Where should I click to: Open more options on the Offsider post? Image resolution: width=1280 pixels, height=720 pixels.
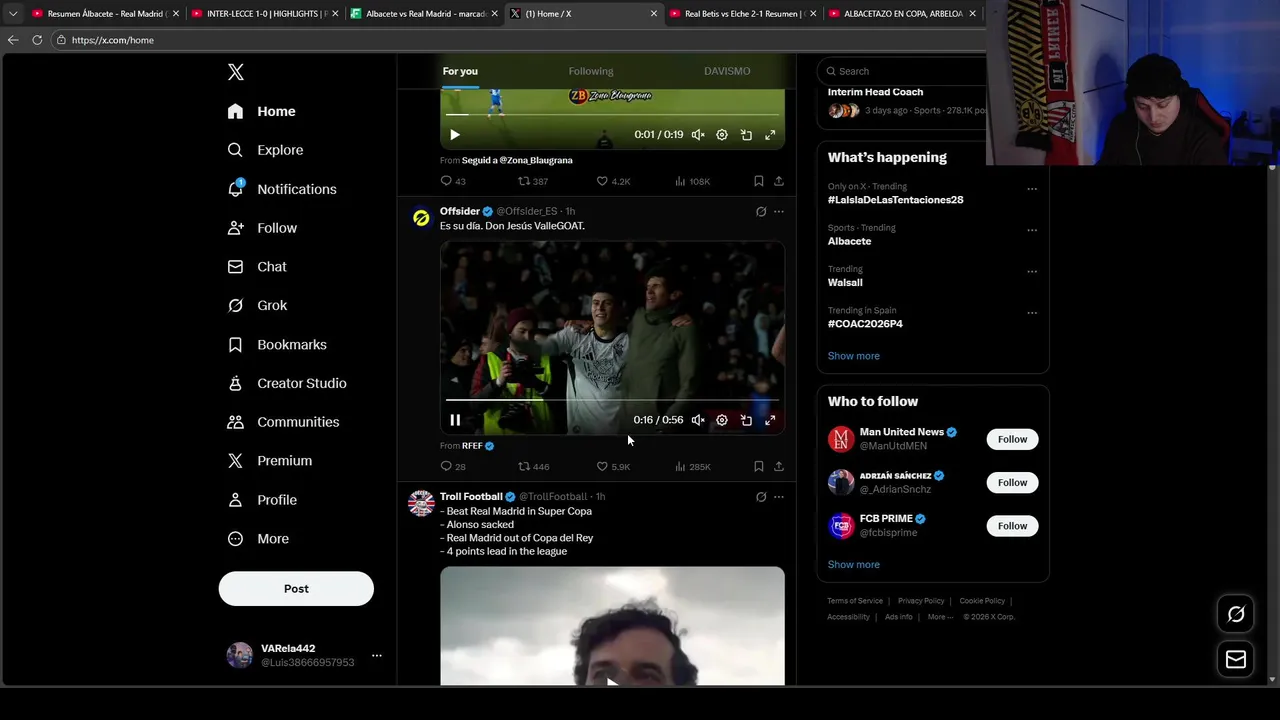pos(779,212)
